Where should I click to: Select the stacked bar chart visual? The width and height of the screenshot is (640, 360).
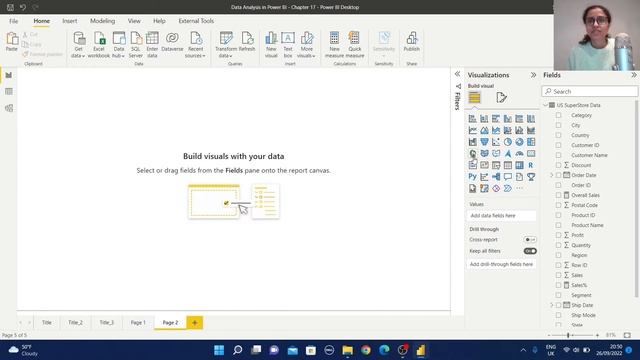coord(473,119)
